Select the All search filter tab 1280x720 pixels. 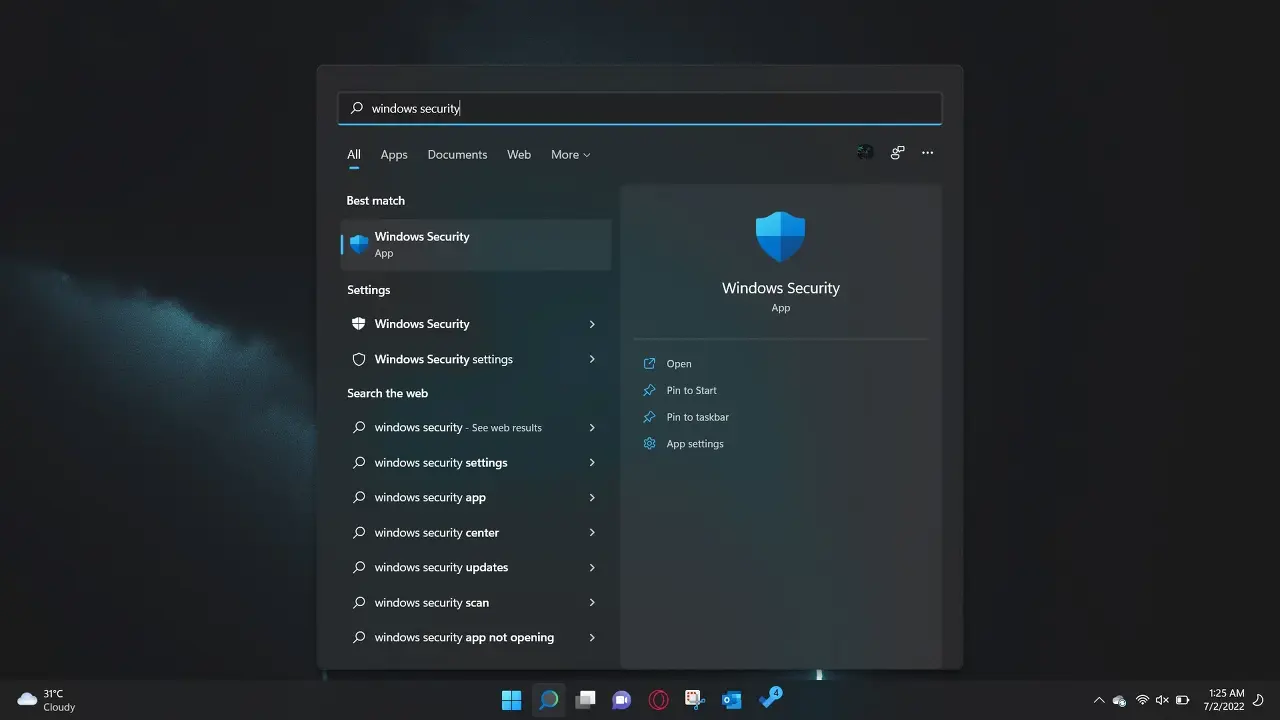coord(354,155)
